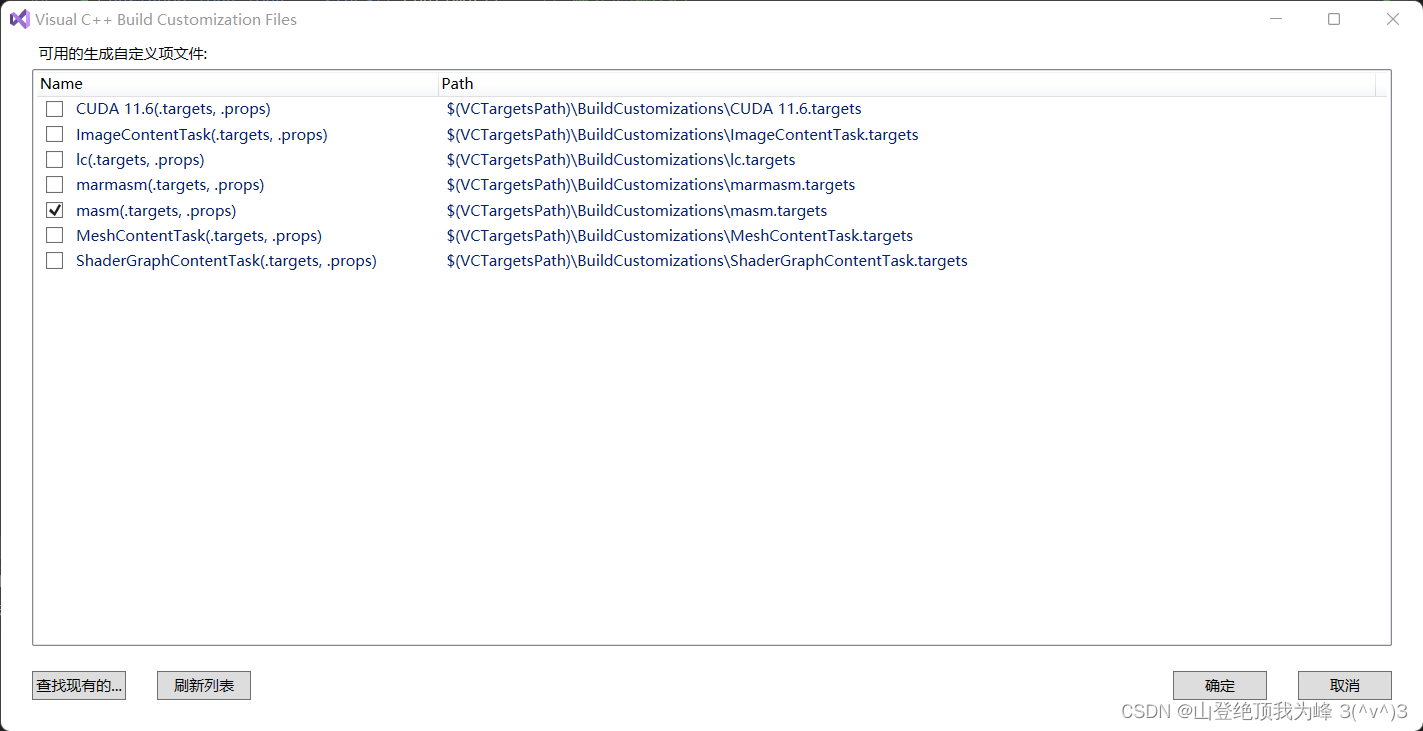Click the lc.targets path
Viewport: 1423px width, 731px height.
coord(621,160)
